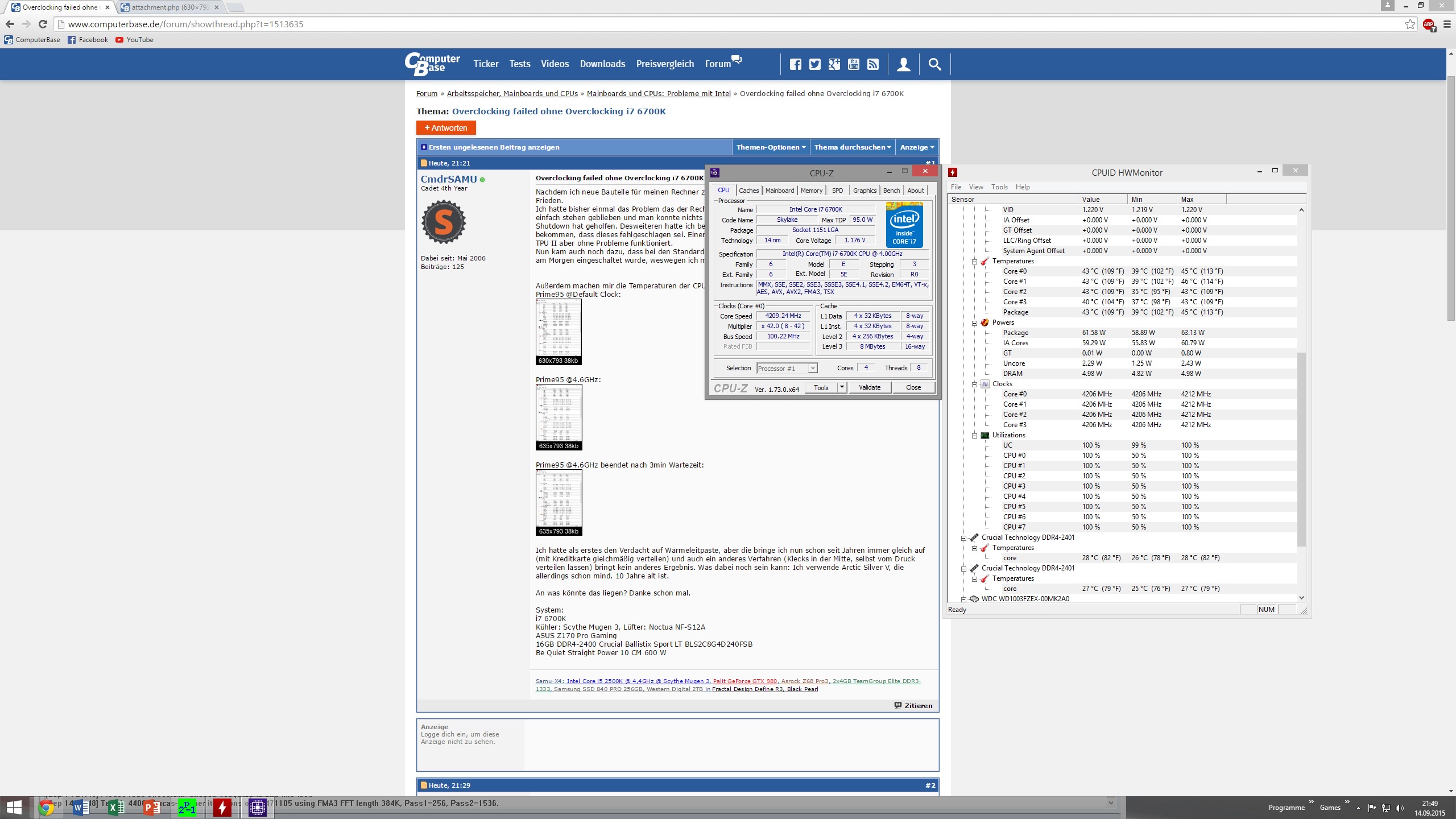Open Excel from the Windows taskbar
Viewport: 1456px width, 819px height.
click(115, 807)
